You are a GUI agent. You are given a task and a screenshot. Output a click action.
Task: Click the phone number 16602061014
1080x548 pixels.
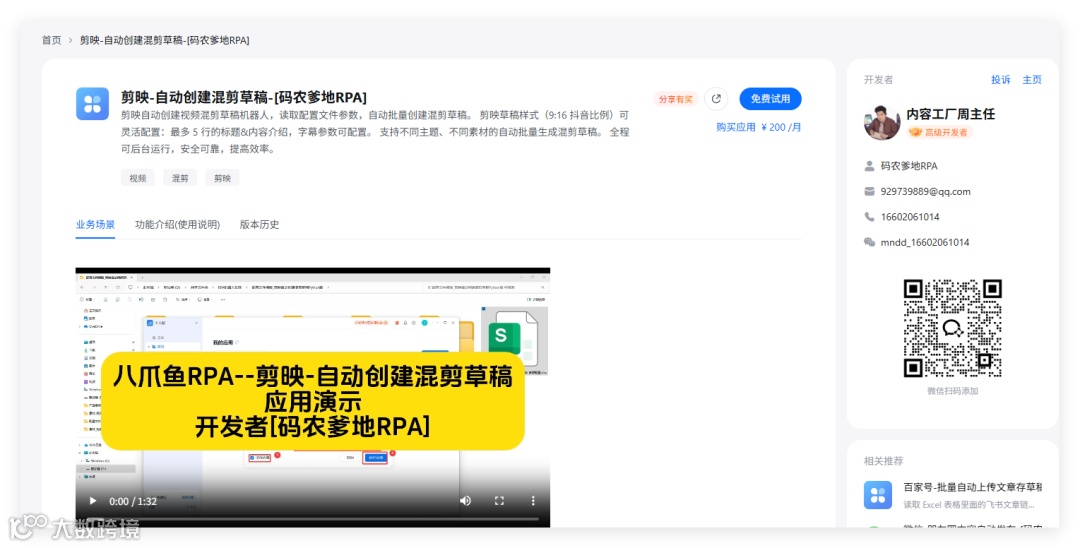click(x=910, y=217)
